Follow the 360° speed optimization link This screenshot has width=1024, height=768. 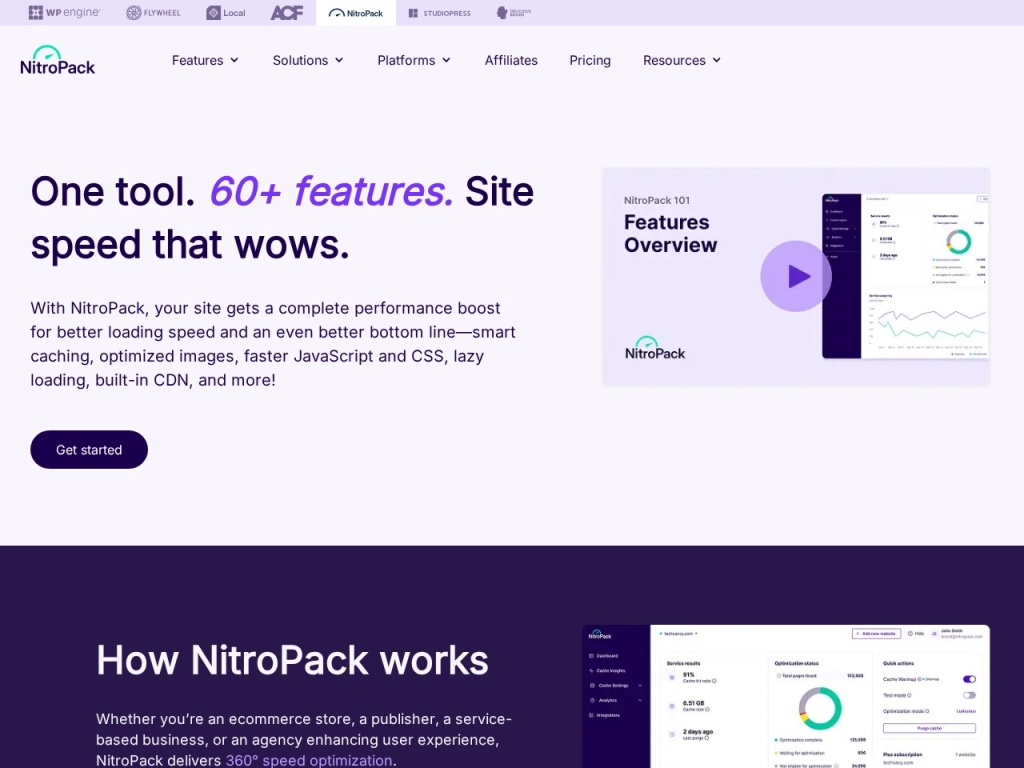tap(309, 760)
